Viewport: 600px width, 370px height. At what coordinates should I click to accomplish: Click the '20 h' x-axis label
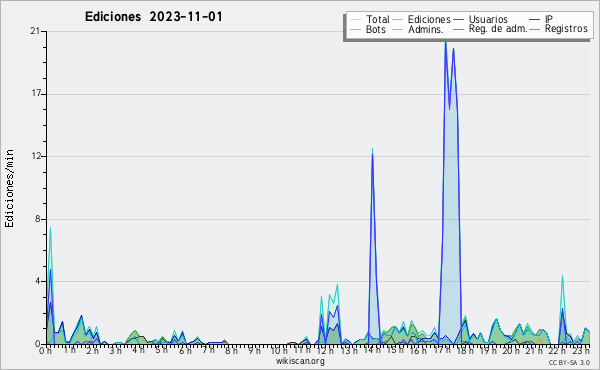(x=511, y=350)
